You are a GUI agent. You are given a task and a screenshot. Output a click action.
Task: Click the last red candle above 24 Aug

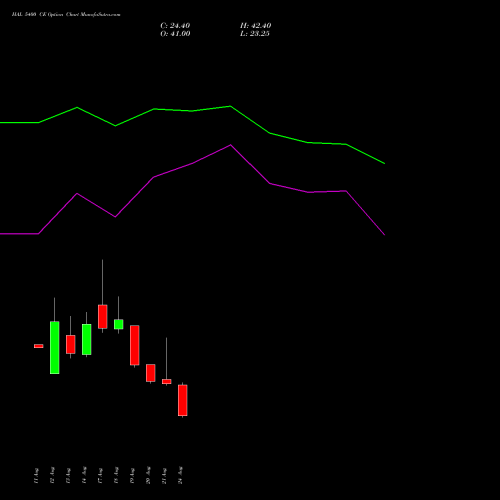[x=183, y=400]
